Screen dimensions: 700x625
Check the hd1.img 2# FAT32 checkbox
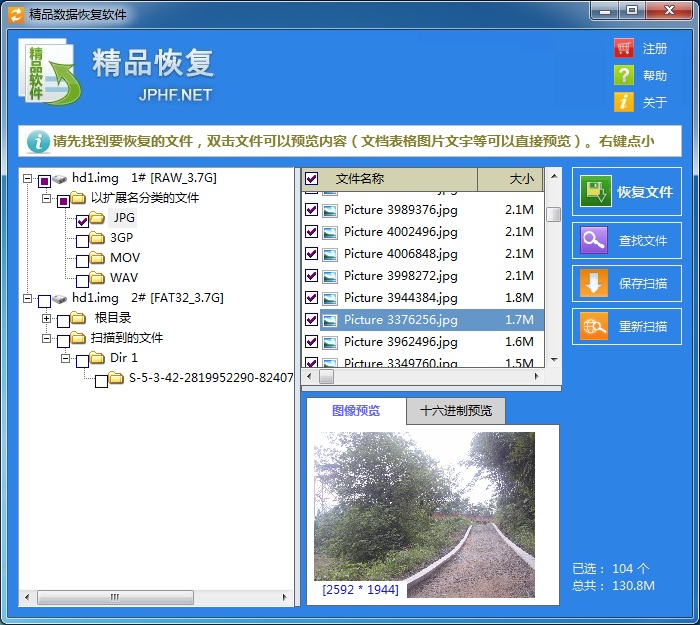(x=44, y=301)
